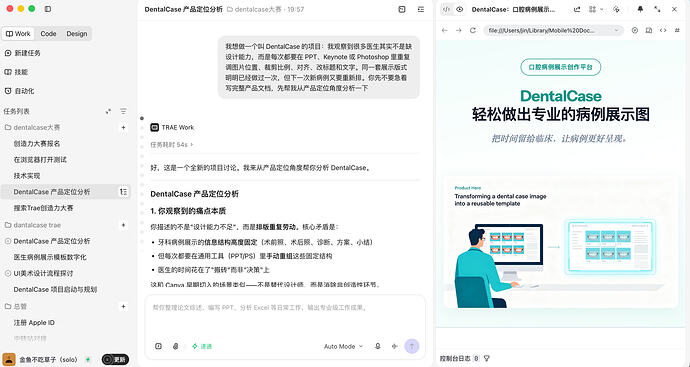Collapse the dantalcase trae folder

point(33,225)
